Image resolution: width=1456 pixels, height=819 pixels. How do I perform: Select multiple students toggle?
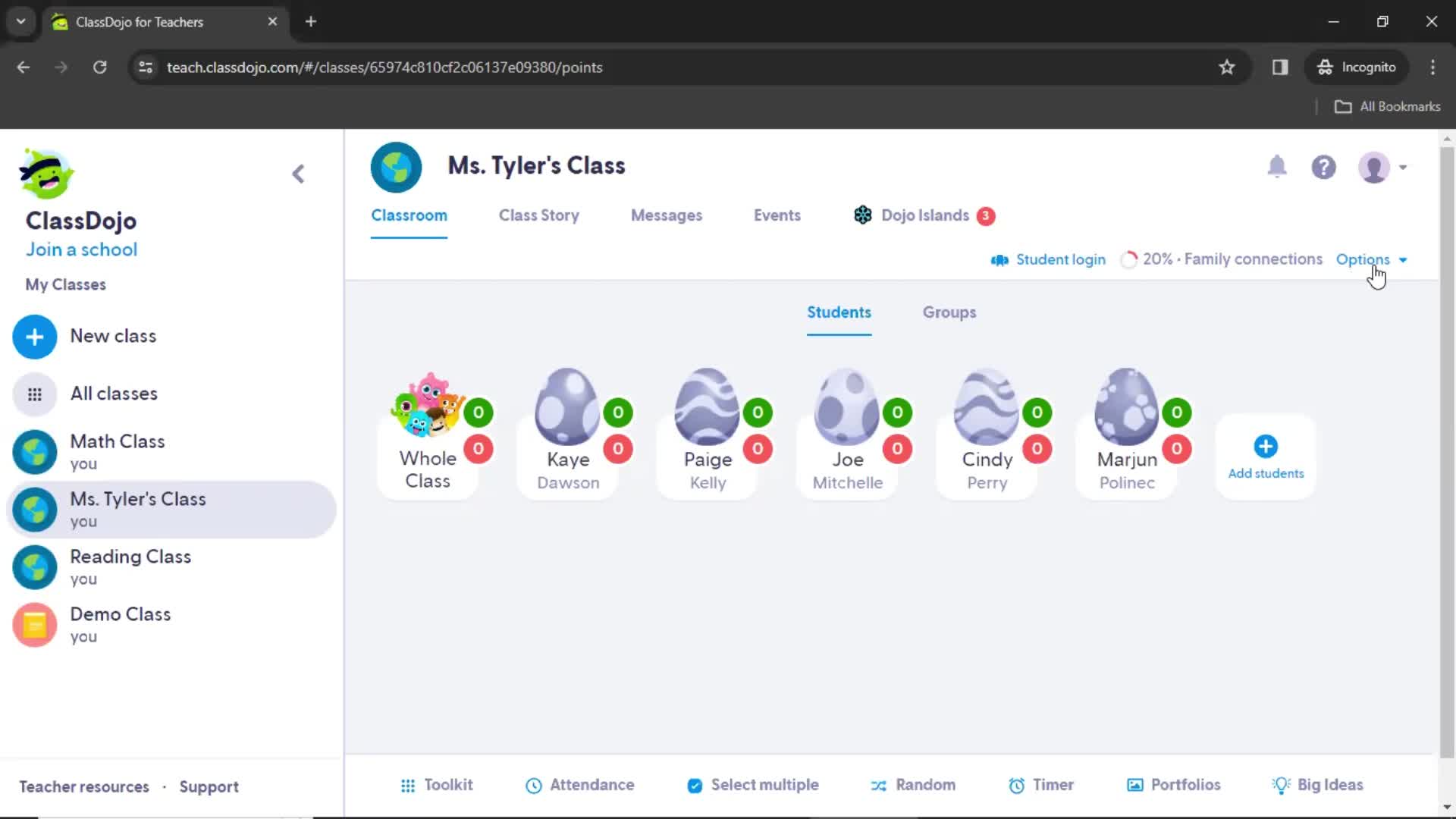point(752,786)
